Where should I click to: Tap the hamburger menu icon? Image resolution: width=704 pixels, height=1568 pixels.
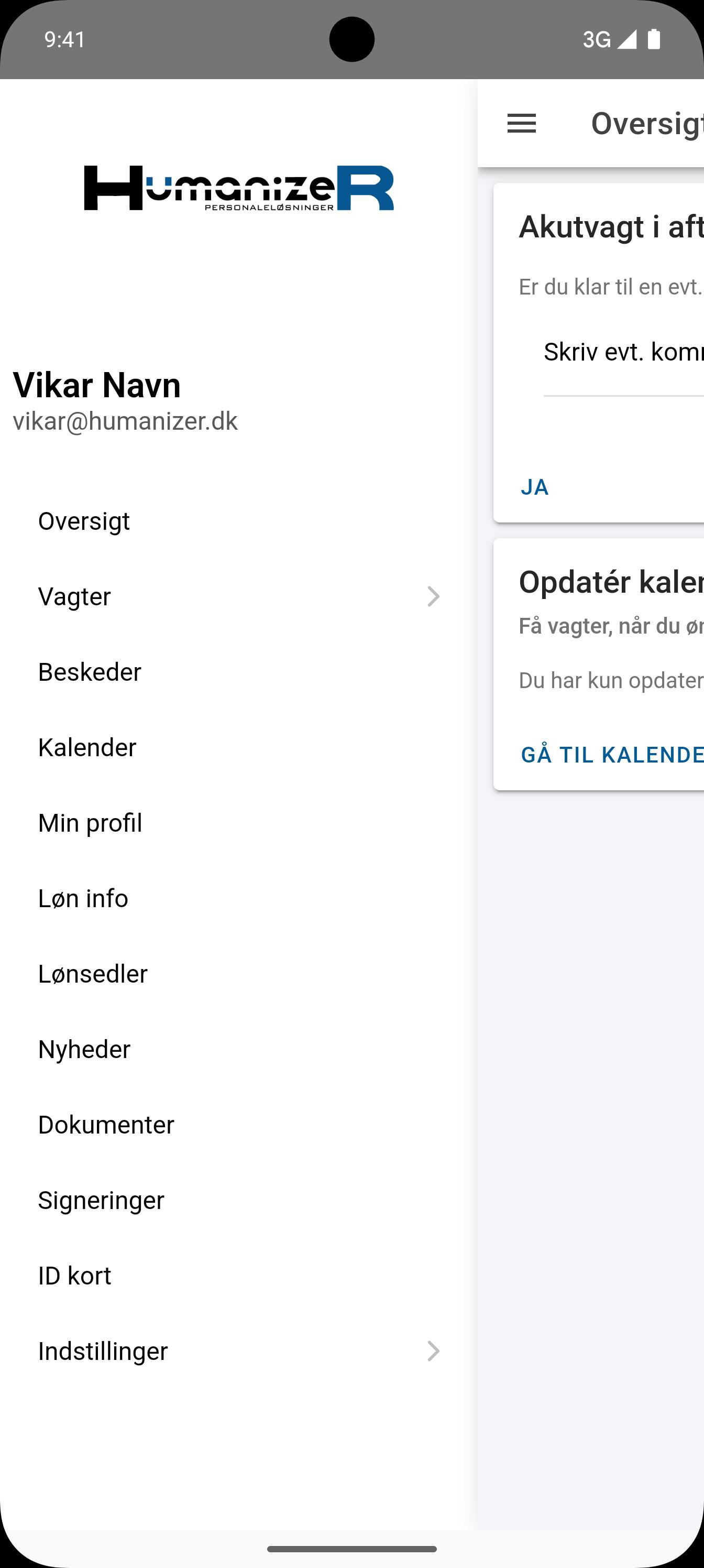(522, 124)
